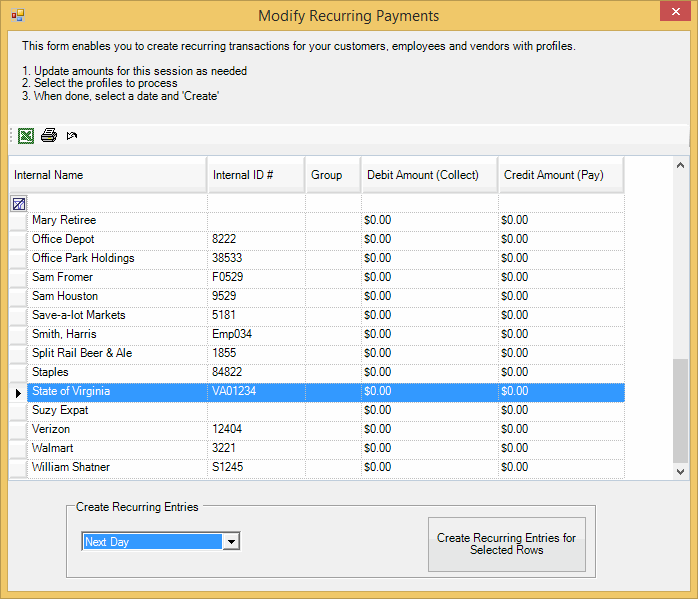
Task: Click the filter row icon under Internal Name
Action: (19, 203)
